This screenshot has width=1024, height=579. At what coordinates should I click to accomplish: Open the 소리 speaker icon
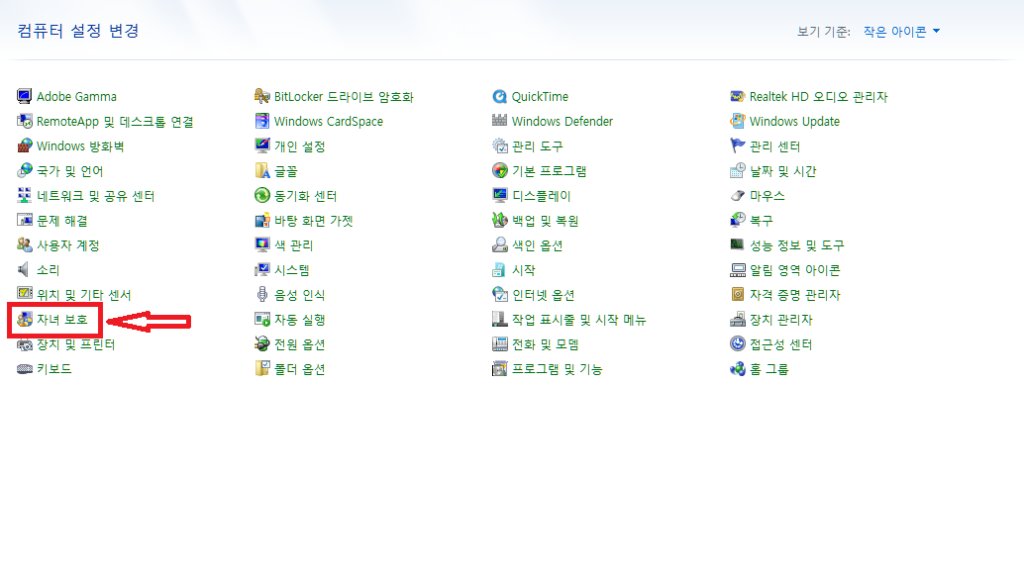click(x=24, y=270)
